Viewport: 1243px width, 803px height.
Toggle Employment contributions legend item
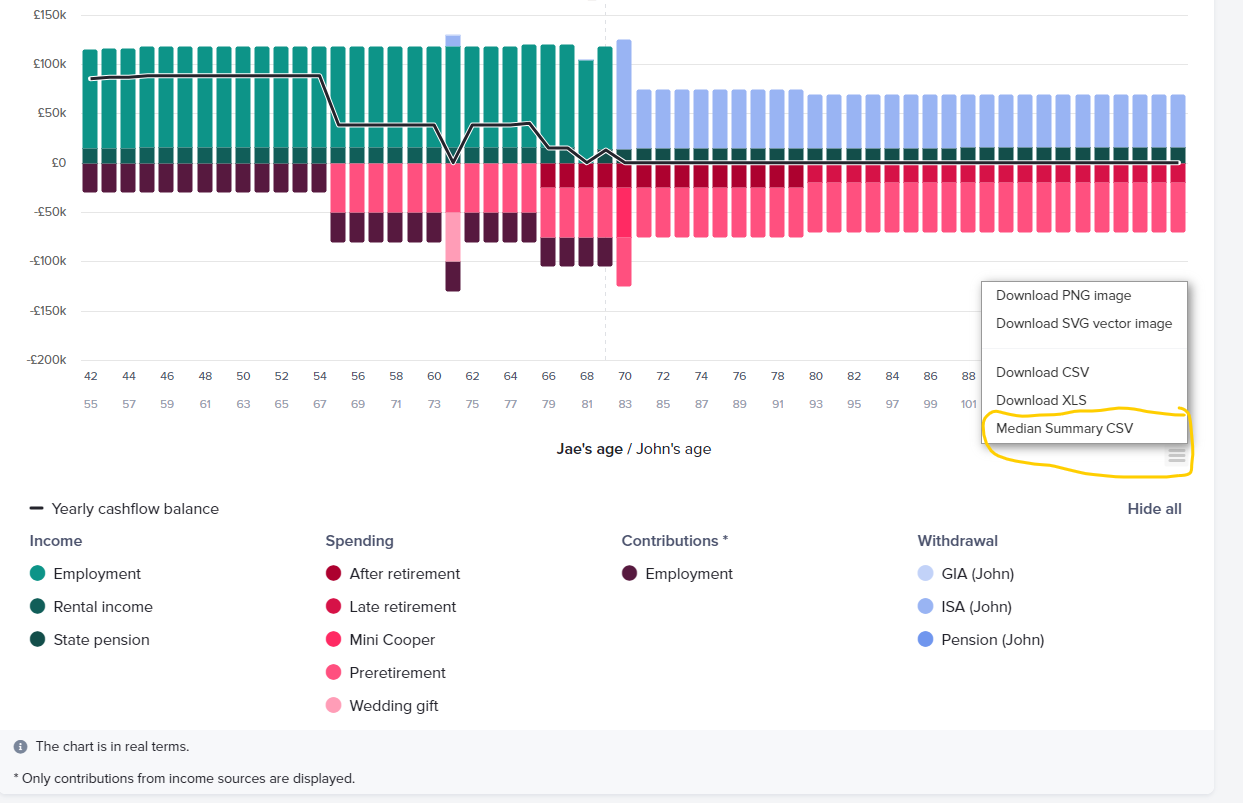click(x=688, y=574)
